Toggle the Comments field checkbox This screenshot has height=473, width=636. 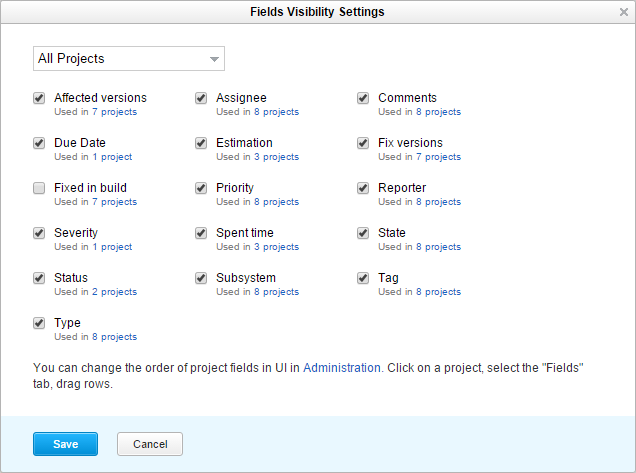[363, 98]
